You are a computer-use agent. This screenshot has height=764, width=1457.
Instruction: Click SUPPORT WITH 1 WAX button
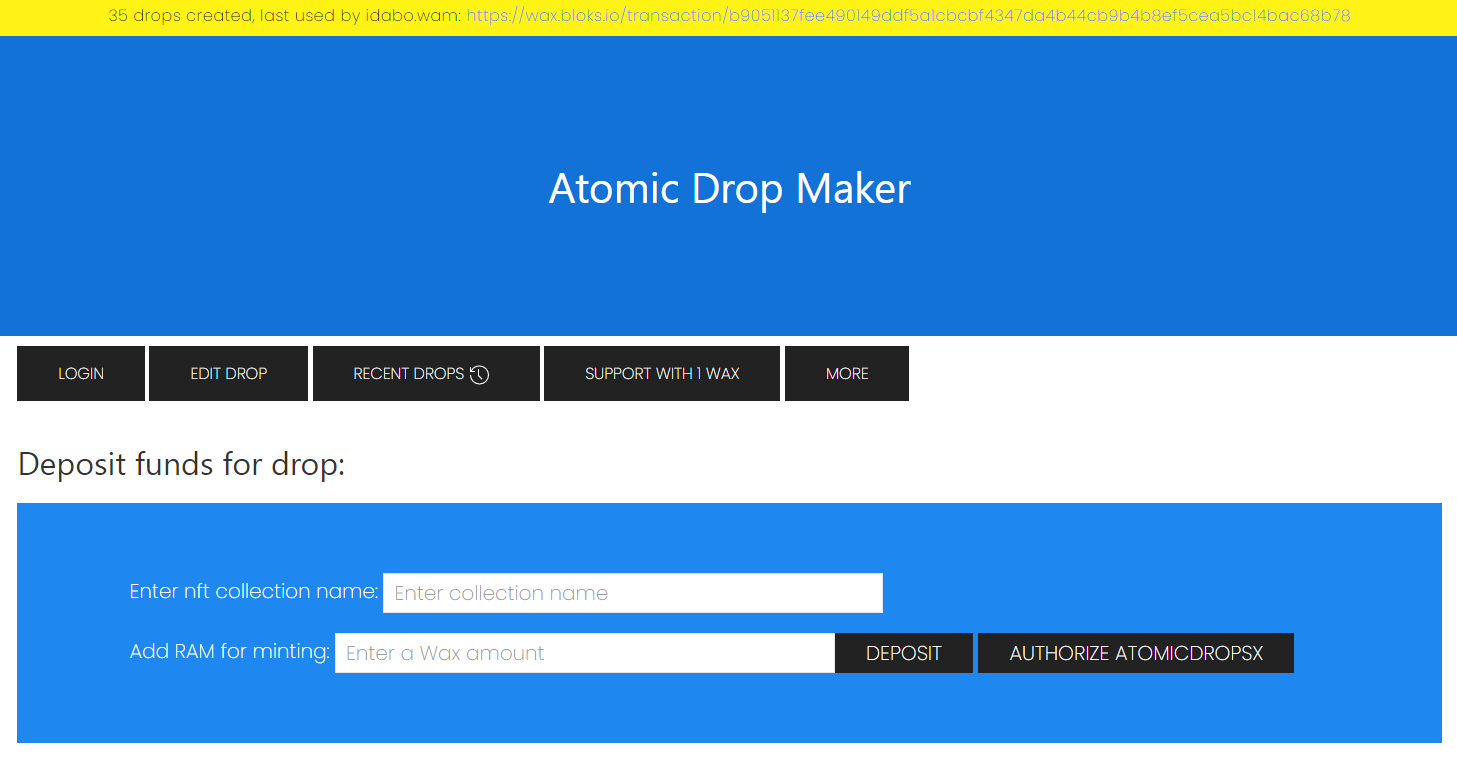point(662,374)
